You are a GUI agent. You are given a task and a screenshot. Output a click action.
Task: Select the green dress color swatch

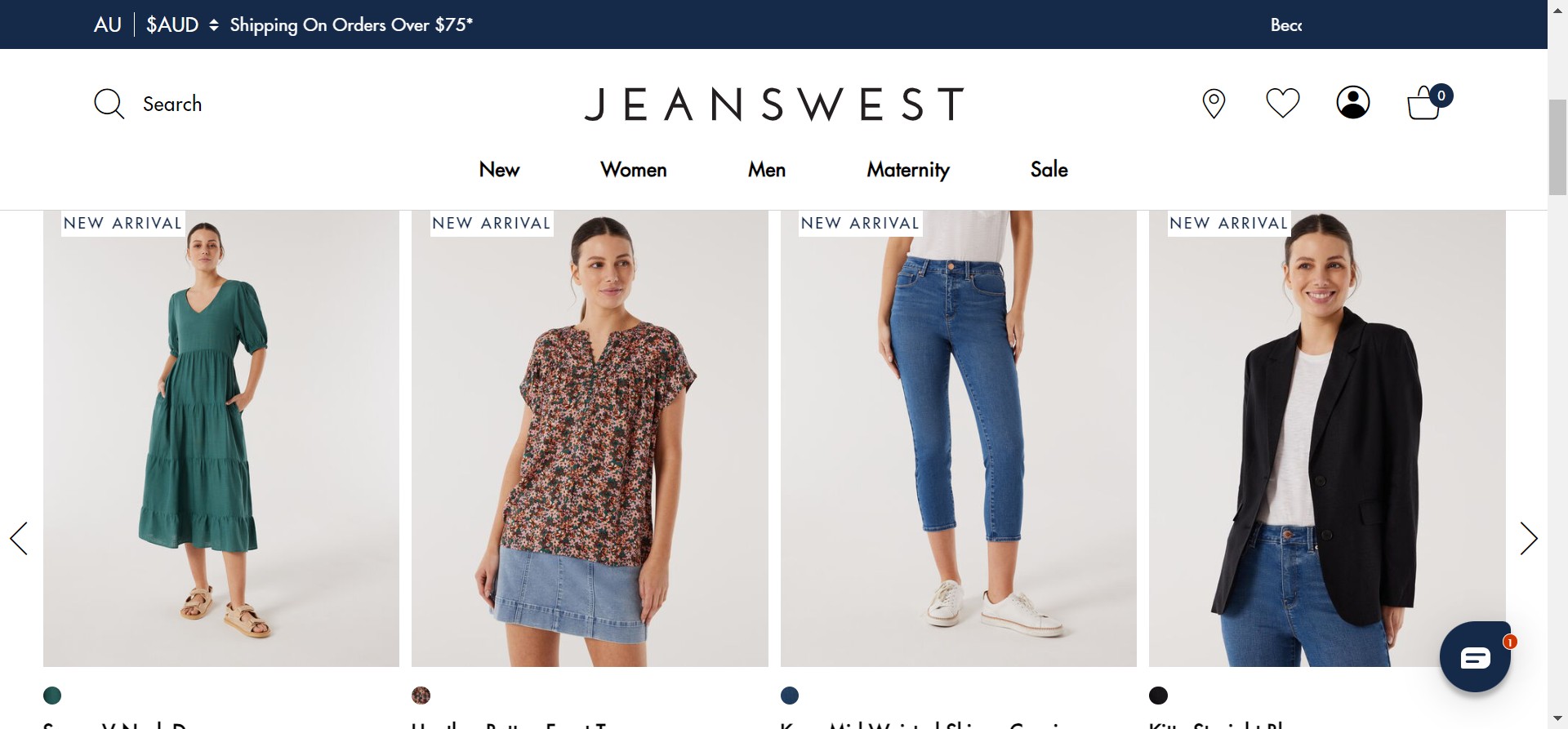pyautogui.click(x=52, y=696)
